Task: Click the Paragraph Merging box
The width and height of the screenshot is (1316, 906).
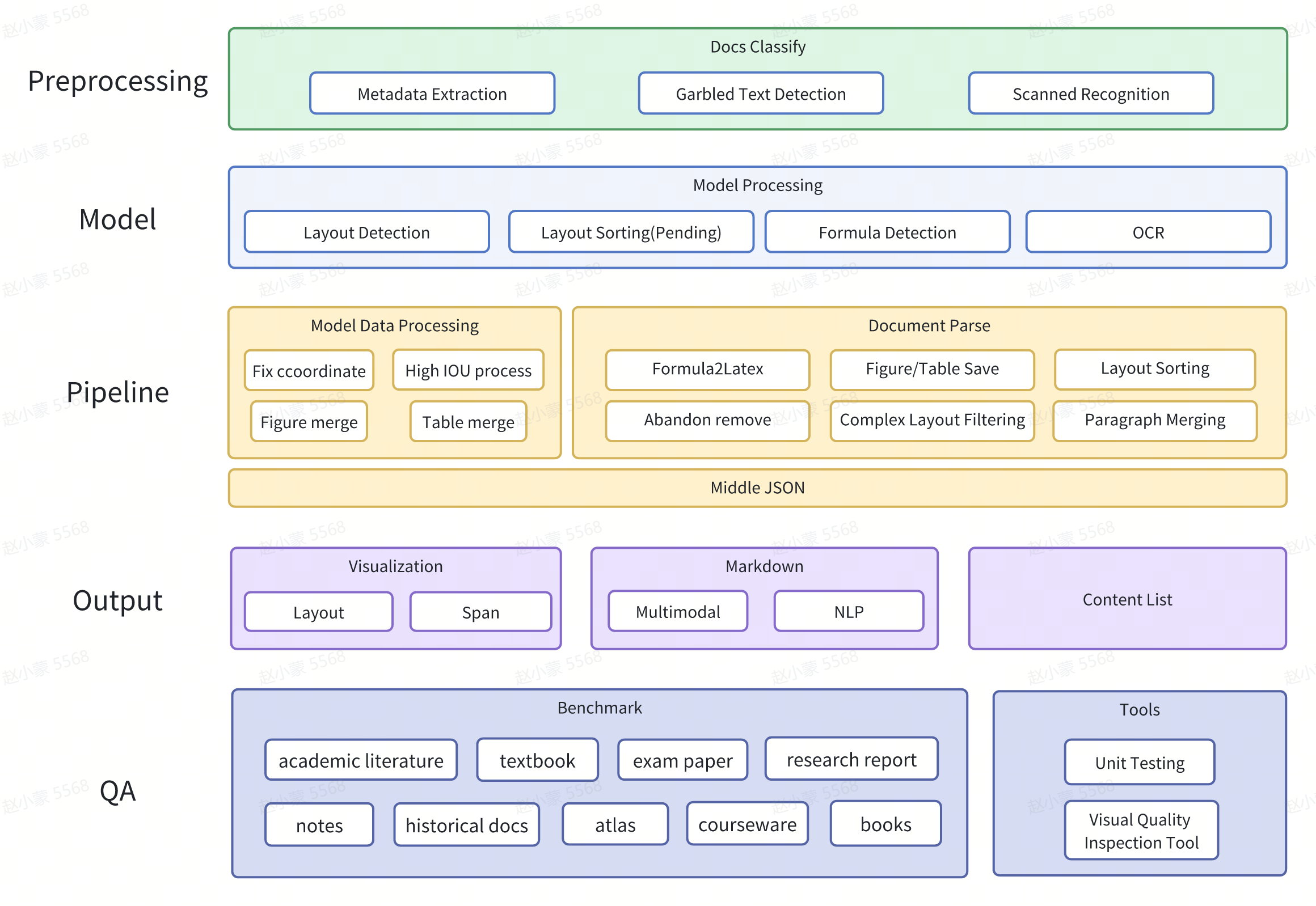Action: pos(1155,421)
